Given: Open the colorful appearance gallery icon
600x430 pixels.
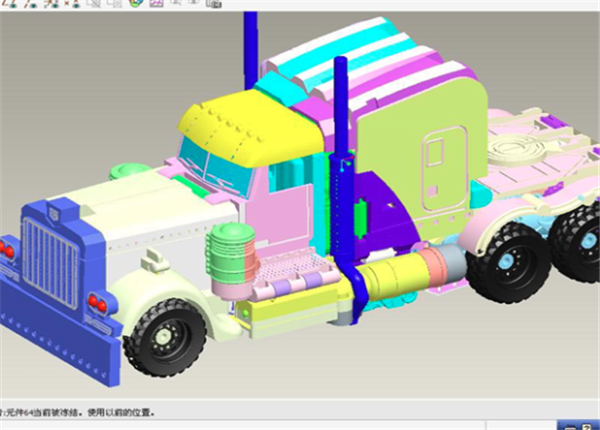Looking at the screenshot, I should 136,3.
